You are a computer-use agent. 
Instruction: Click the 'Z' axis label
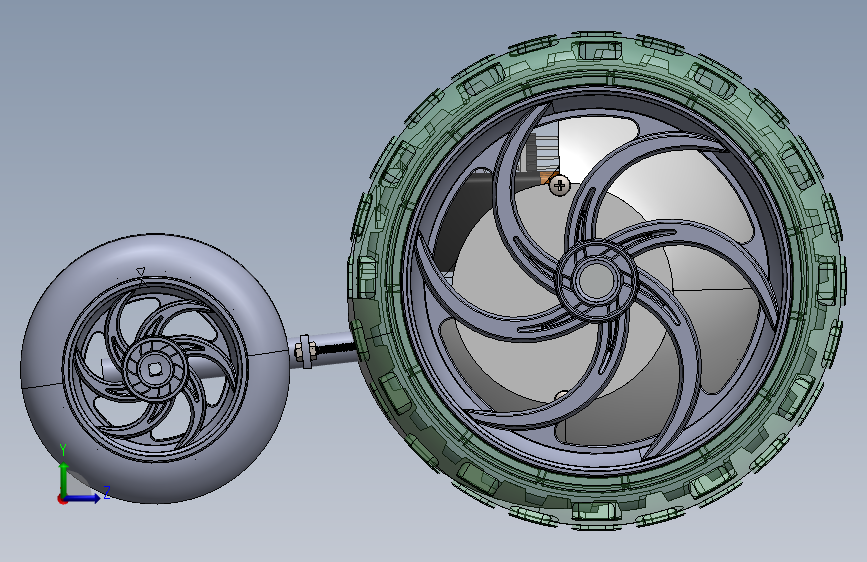[107, 492]
